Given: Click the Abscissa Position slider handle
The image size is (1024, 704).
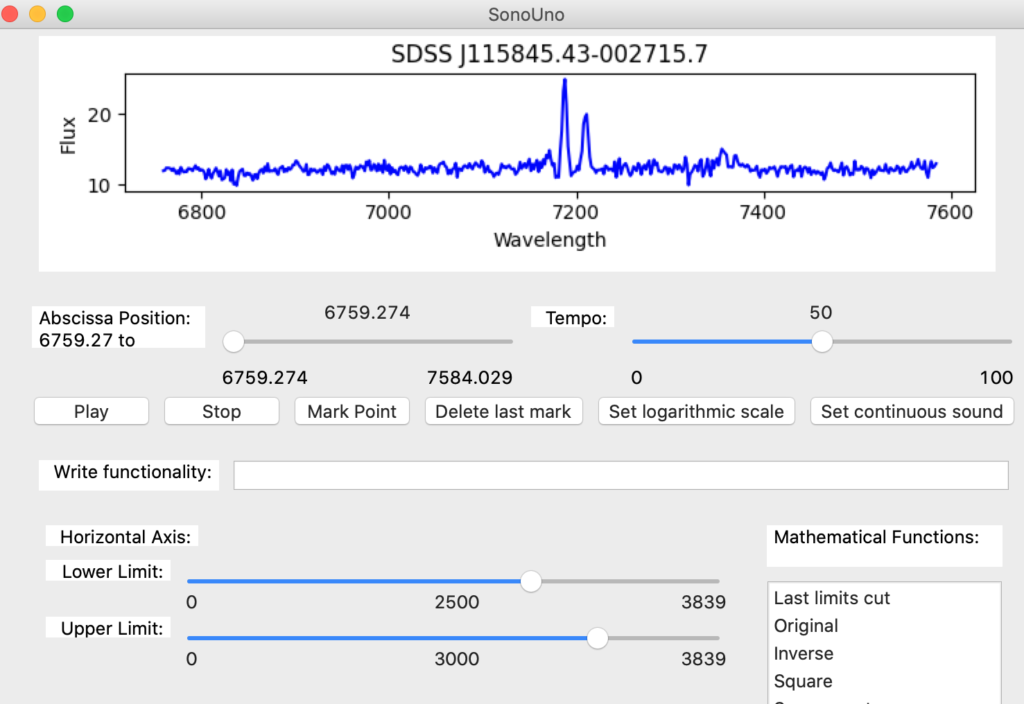Looking at the screenshot, I should point(234,342).
